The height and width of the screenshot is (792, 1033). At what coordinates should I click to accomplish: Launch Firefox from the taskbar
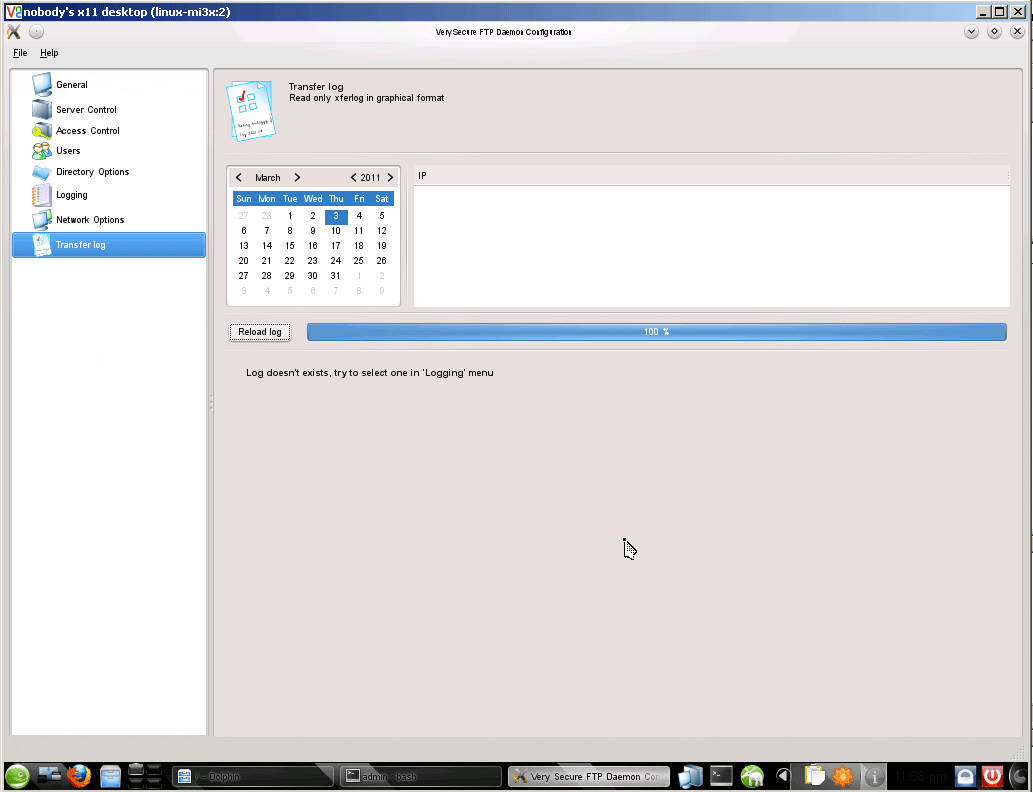[x=78, y=776]
